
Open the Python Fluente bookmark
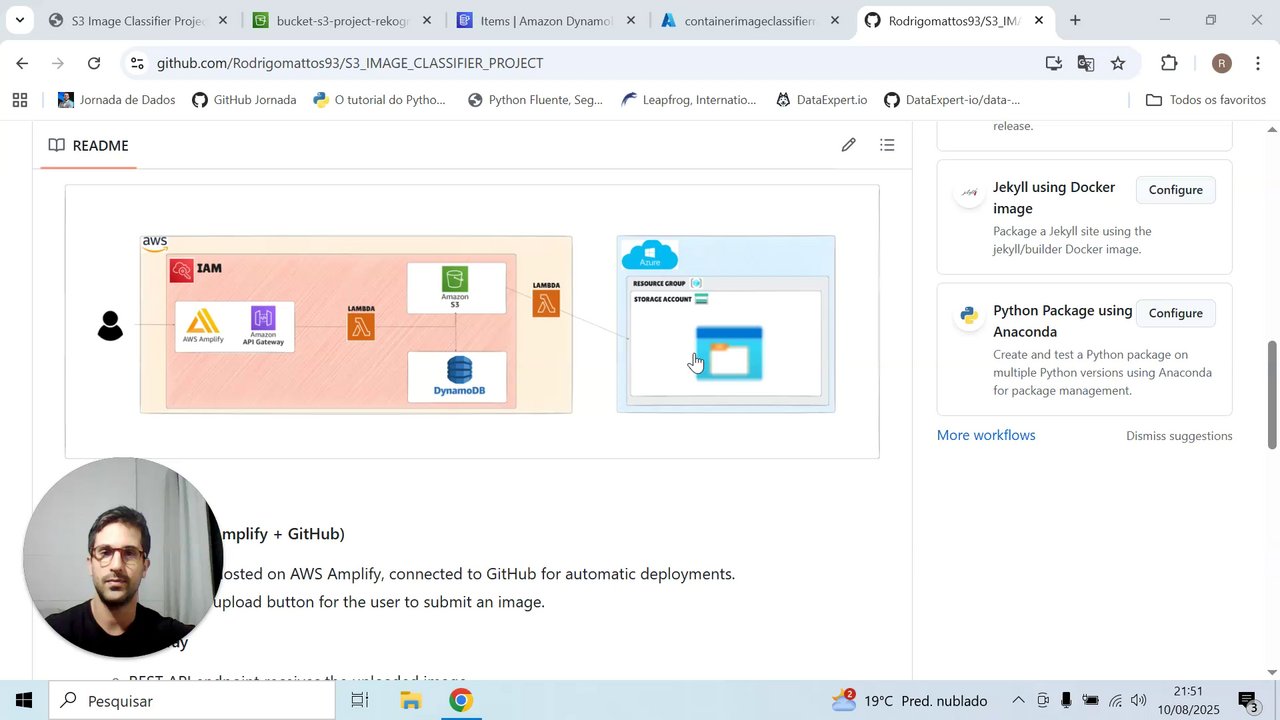(535, 100)
